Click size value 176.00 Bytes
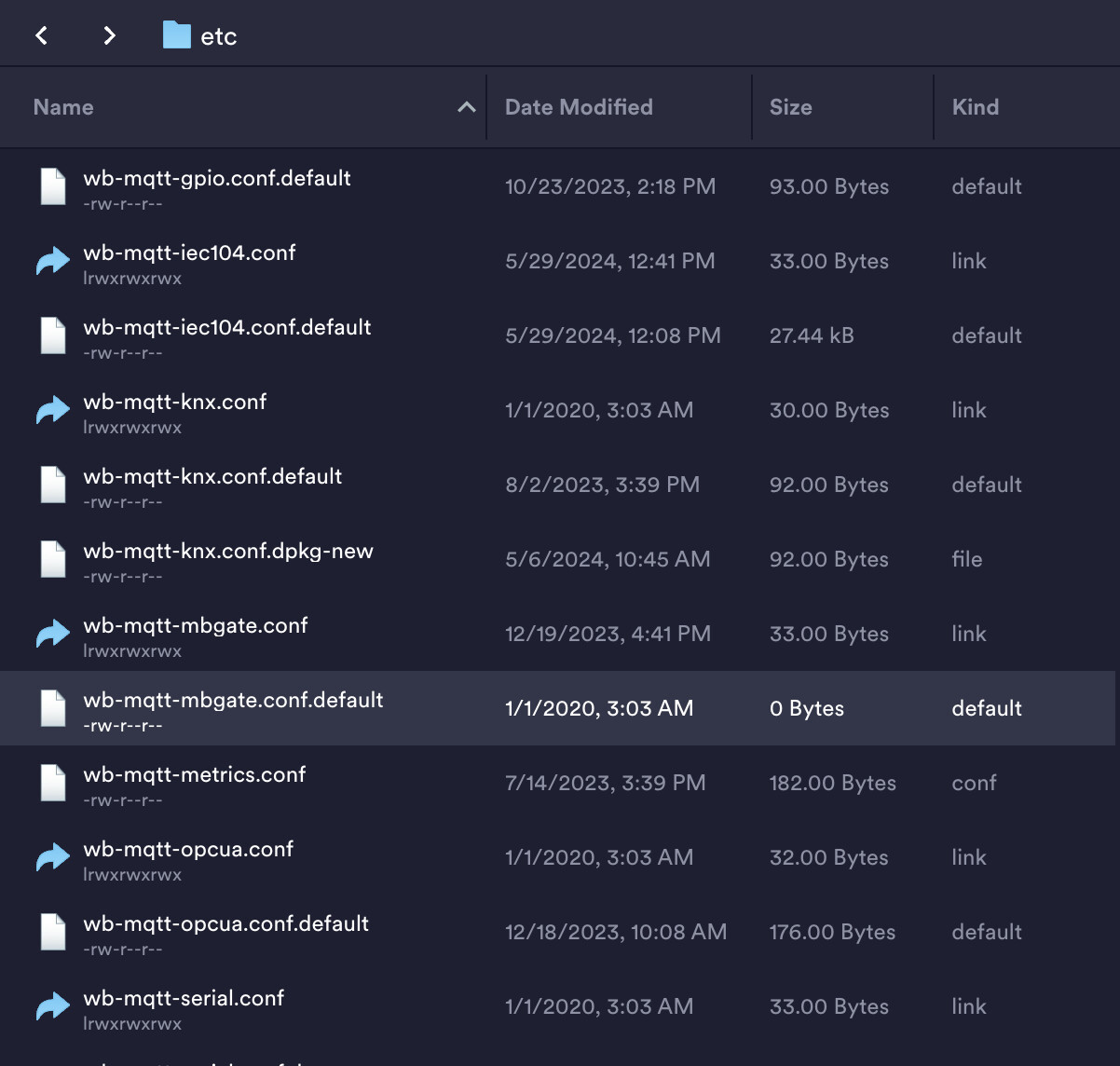The image size is (1120, 1066). 833,932
